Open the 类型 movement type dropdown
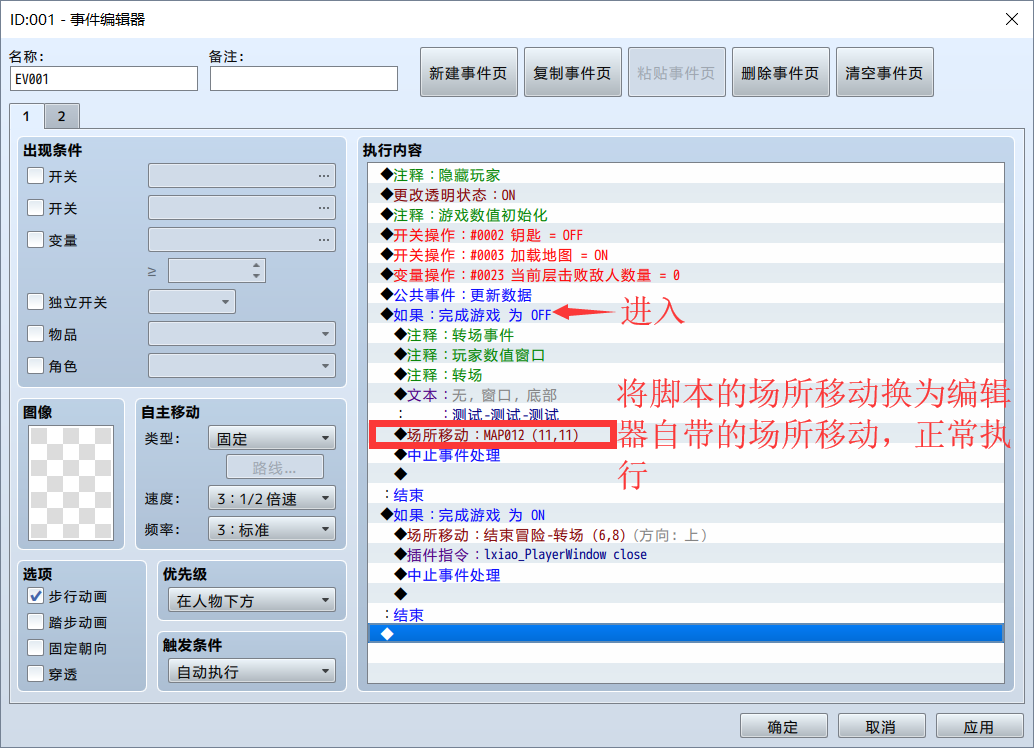This screenshot has width=1034, height=748. pyautogui.click(x=272, y=438)
